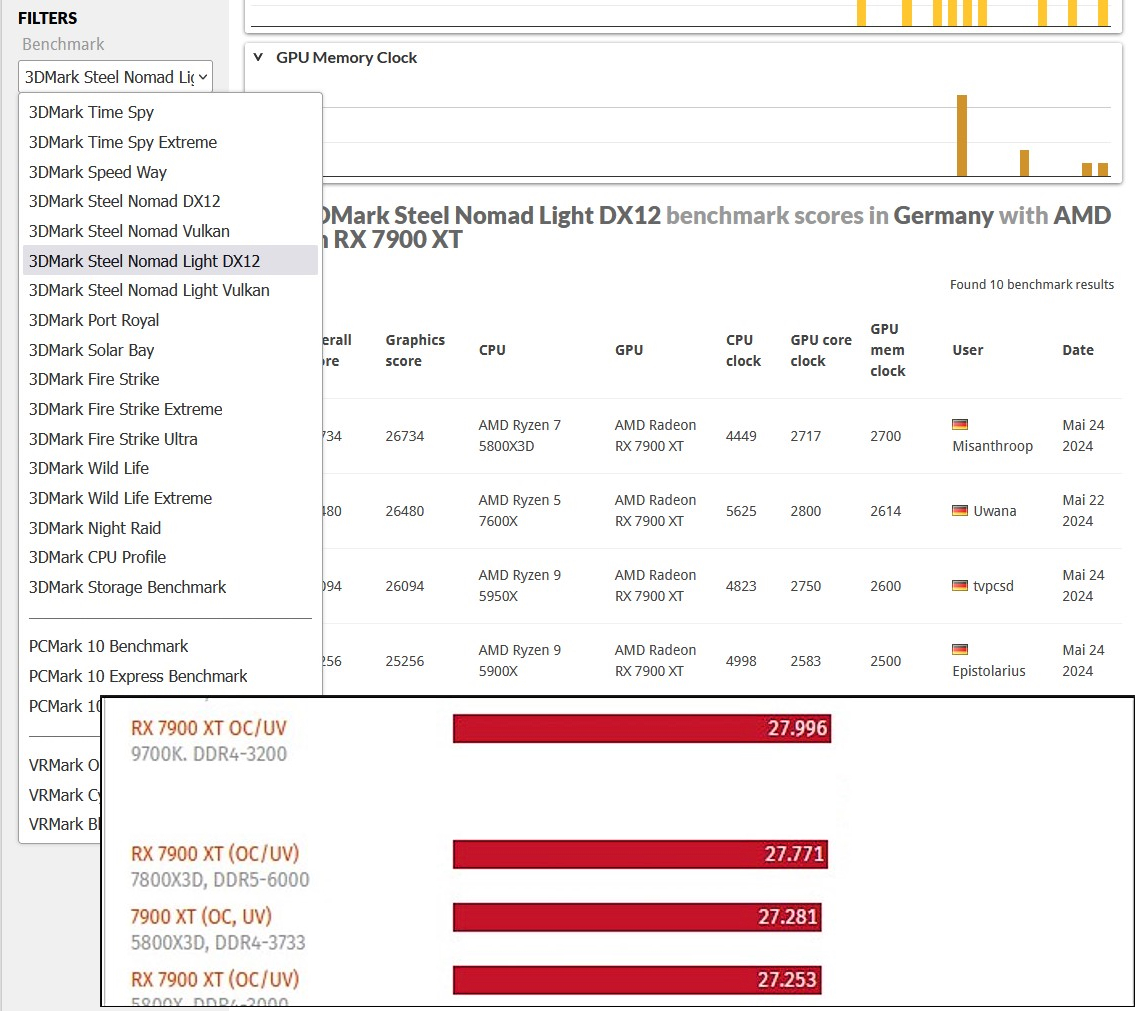Choose 3DMark Speed Way from list

click(98, 172)
